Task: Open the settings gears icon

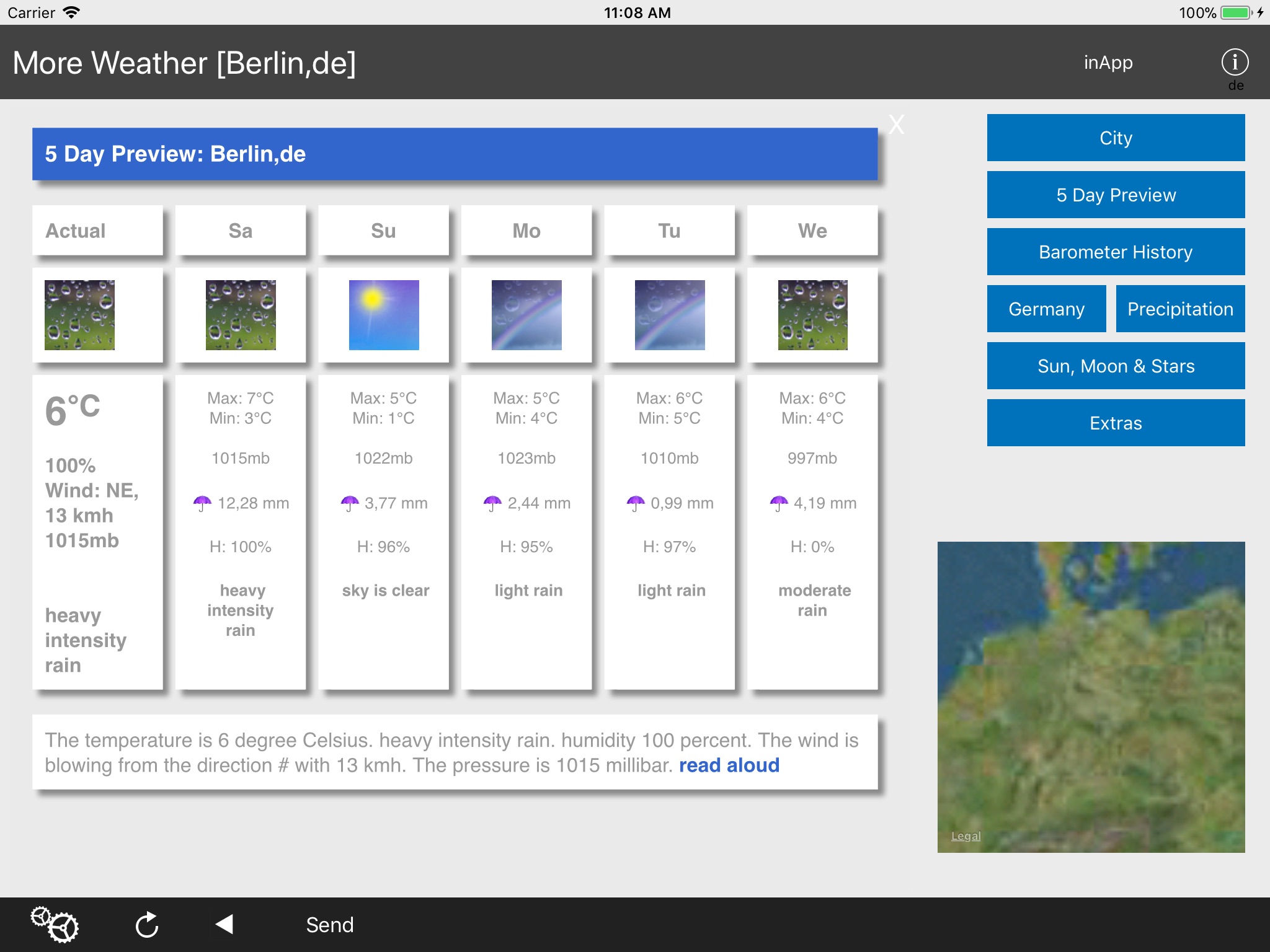Action: click(55, 925)
